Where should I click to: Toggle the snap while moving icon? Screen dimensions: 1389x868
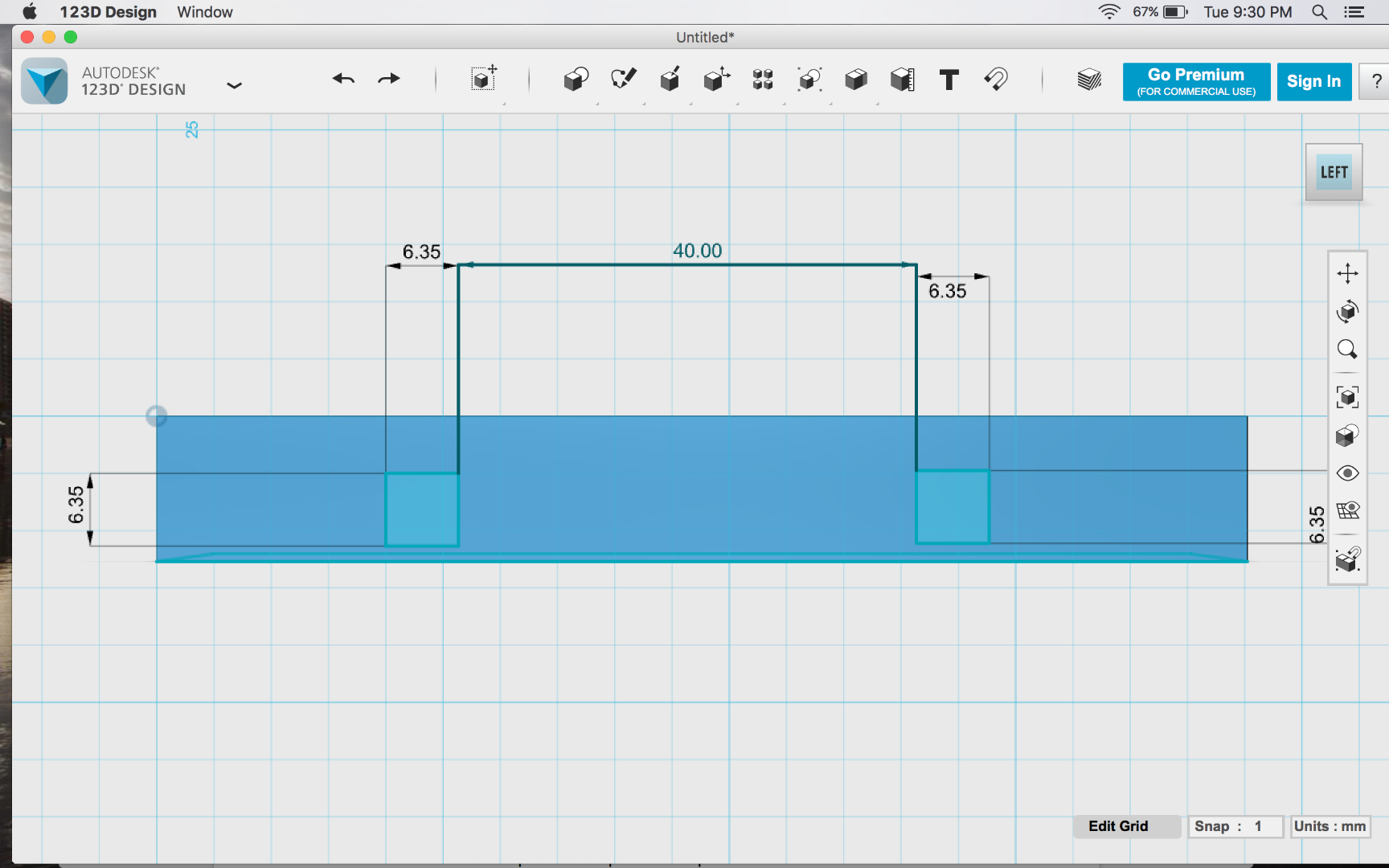(1348, 559)
